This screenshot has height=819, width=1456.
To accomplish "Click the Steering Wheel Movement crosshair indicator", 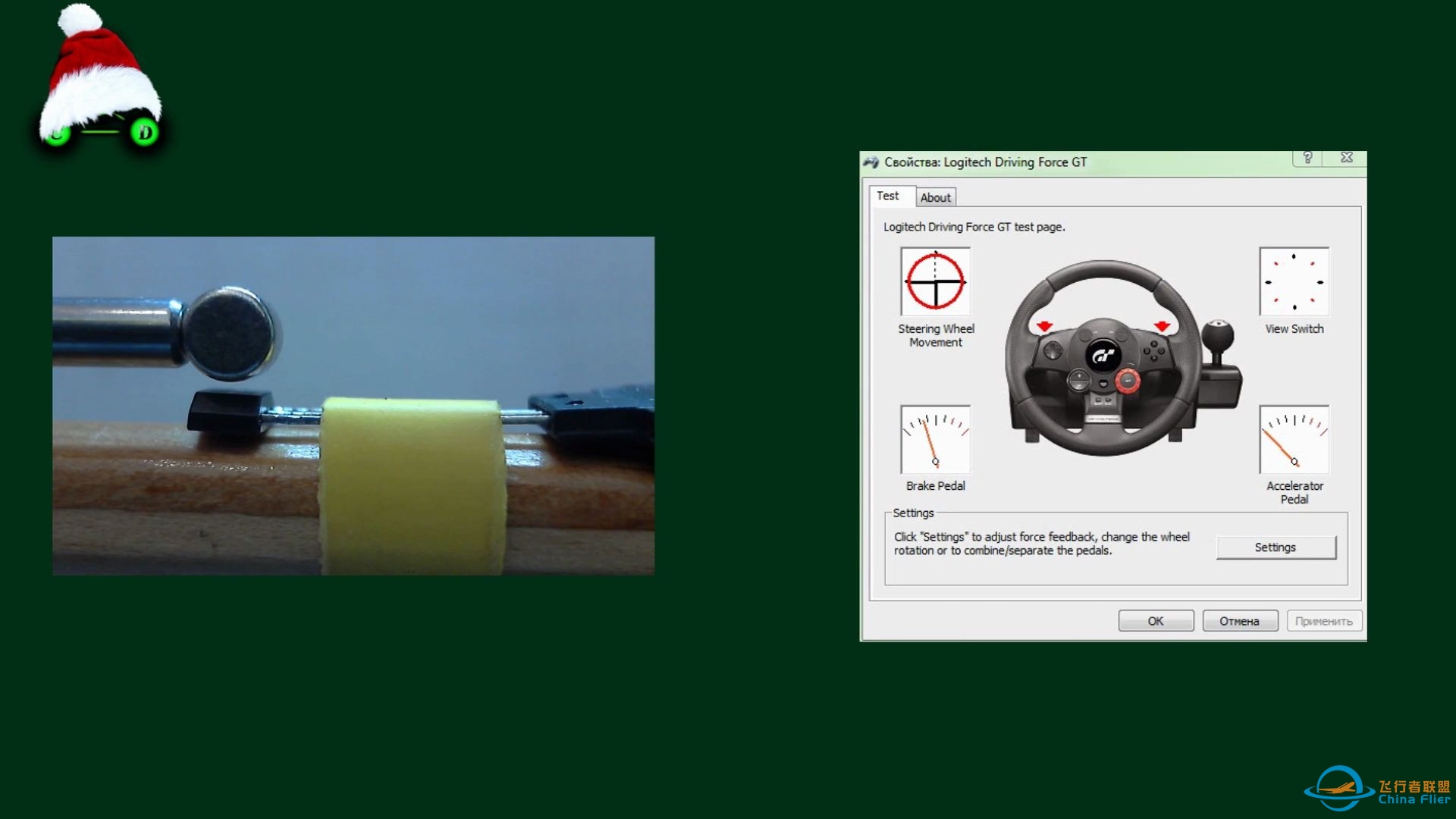I will pos(935,281).
